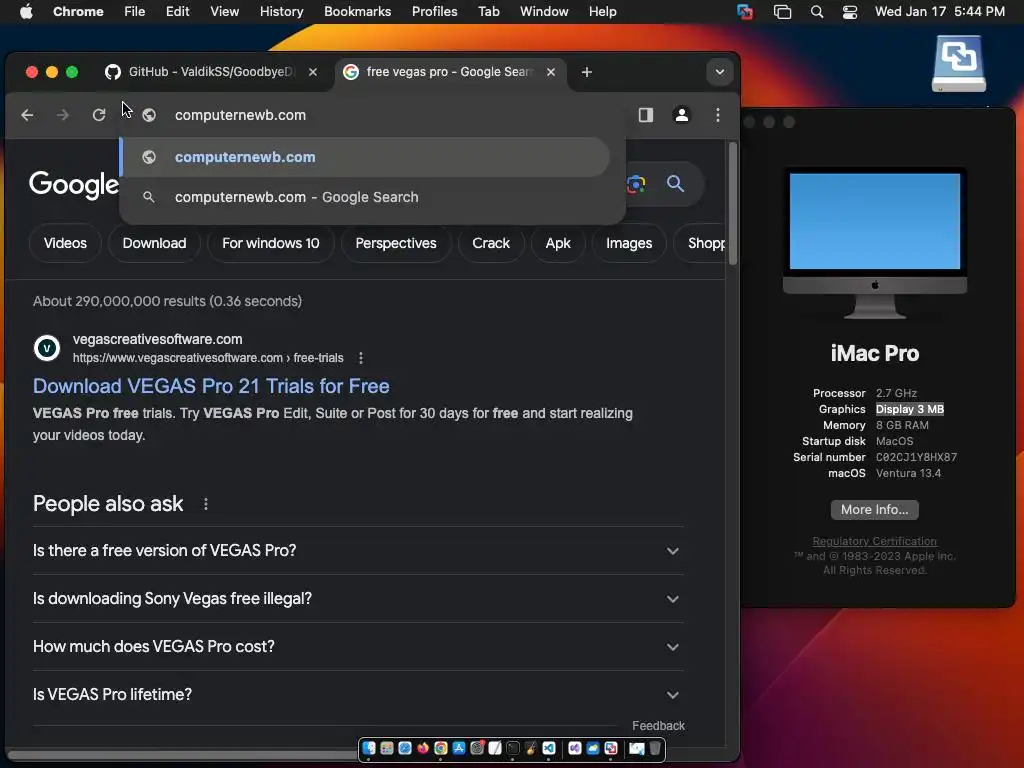This screenshot has width=1024, height=768.
Task: Open the Bookmarks menu
Action: [x=357, y=11]
